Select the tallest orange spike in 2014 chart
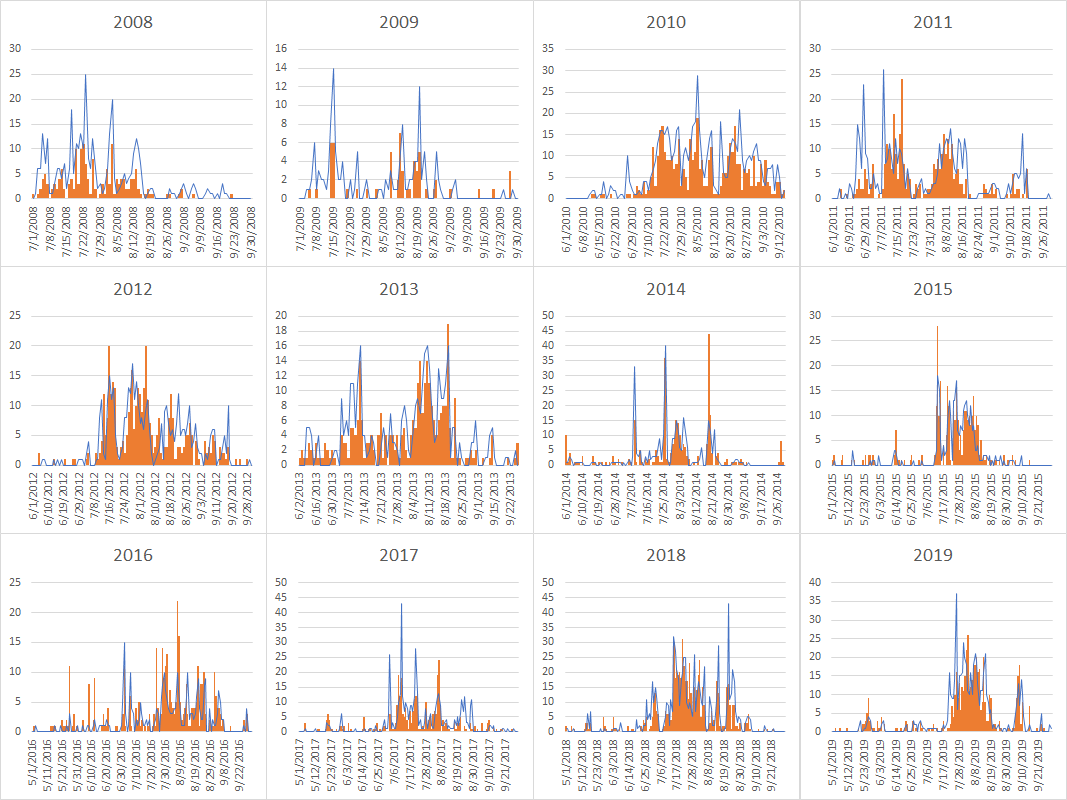Viewport: 1067px width, 800px height. pos(709,336)
